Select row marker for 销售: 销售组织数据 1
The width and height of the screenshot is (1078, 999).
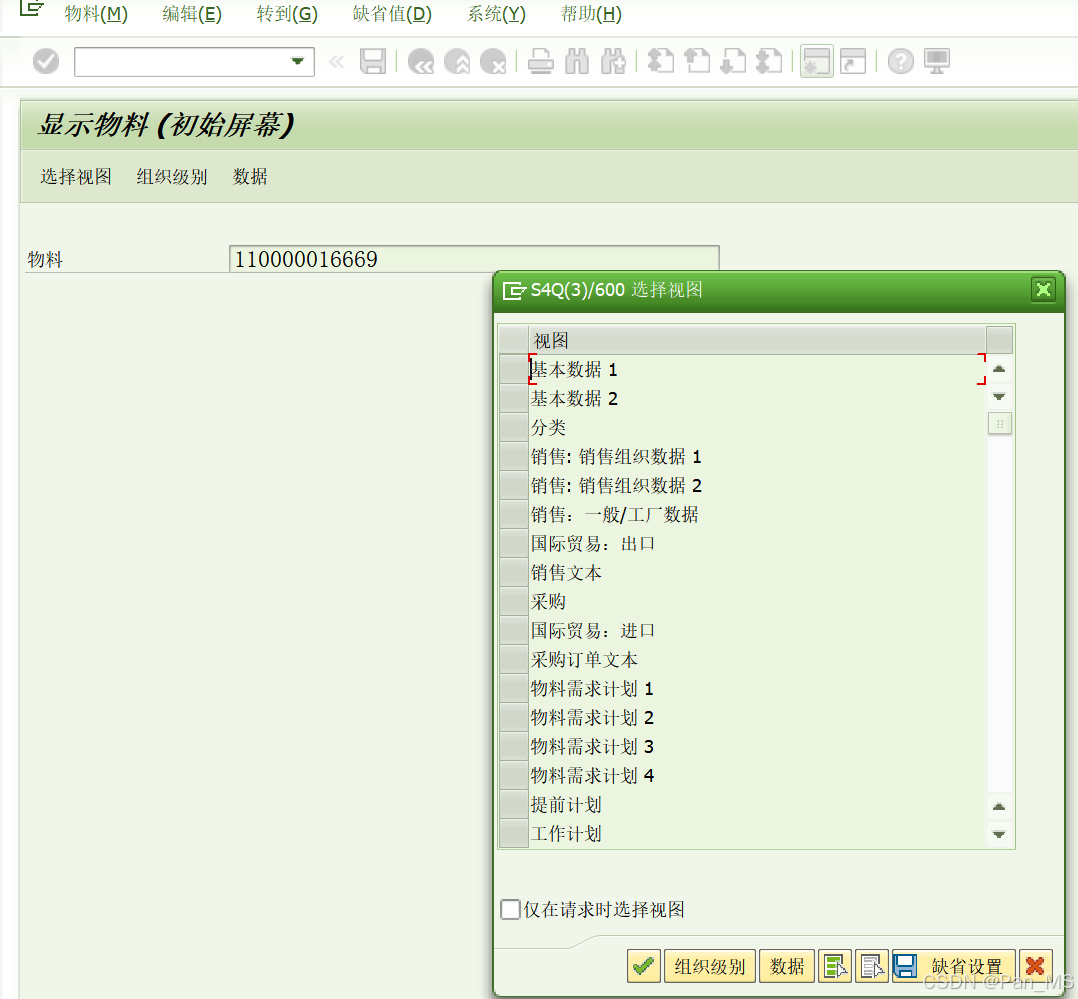pyautogui.click(x=514, y=457)
